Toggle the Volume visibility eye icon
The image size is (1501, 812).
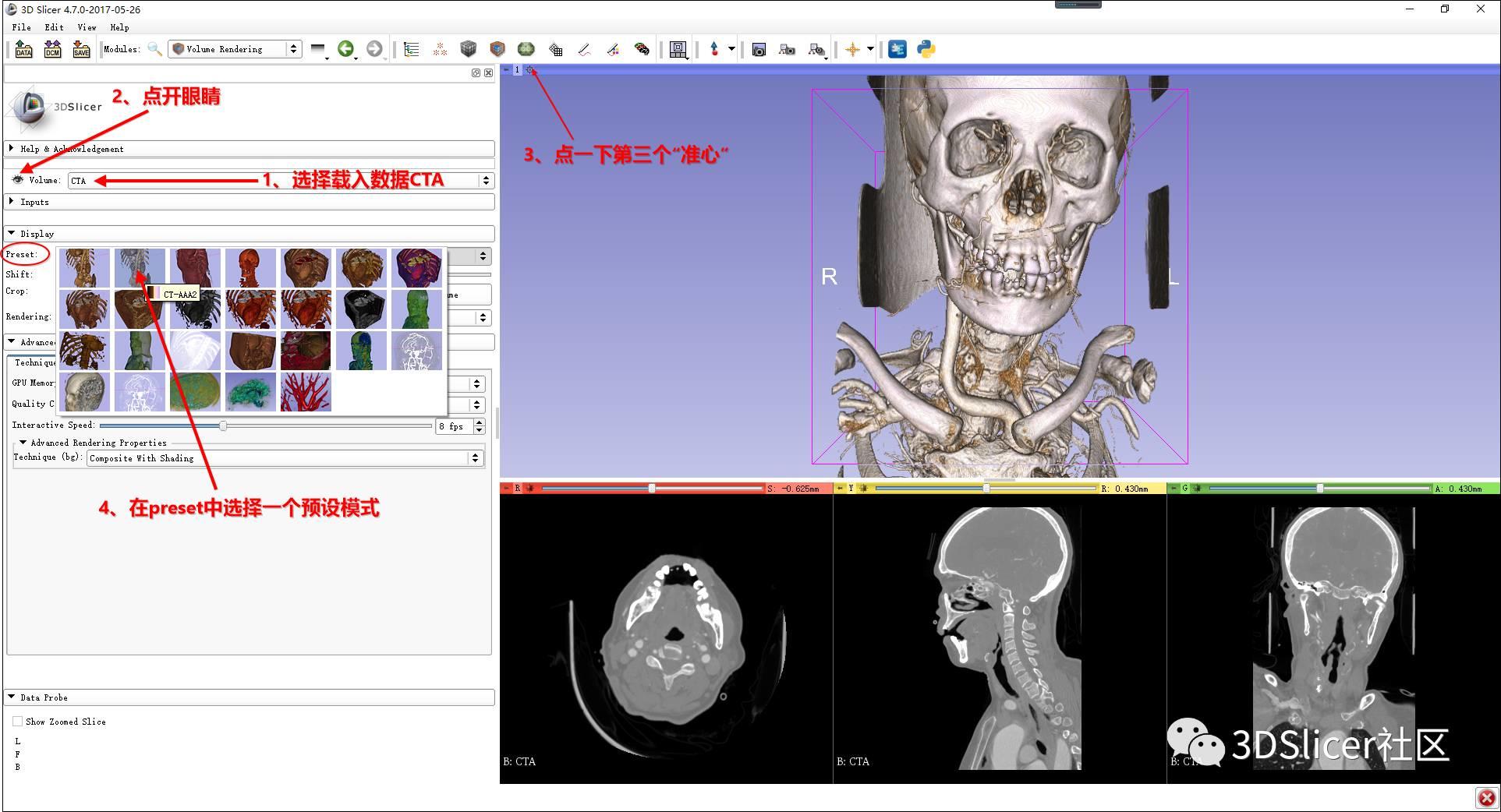click(x=17, y=180)
